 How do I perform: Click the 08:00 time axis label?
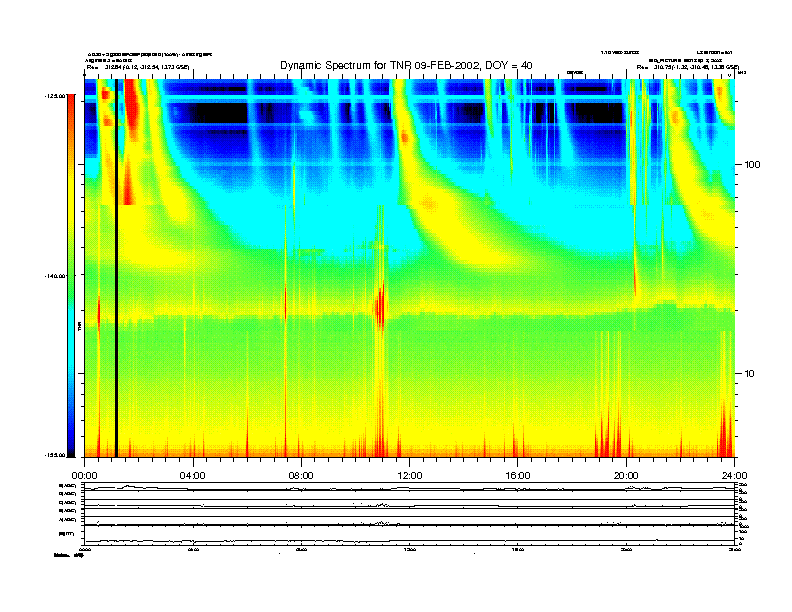tap(301, 476)
